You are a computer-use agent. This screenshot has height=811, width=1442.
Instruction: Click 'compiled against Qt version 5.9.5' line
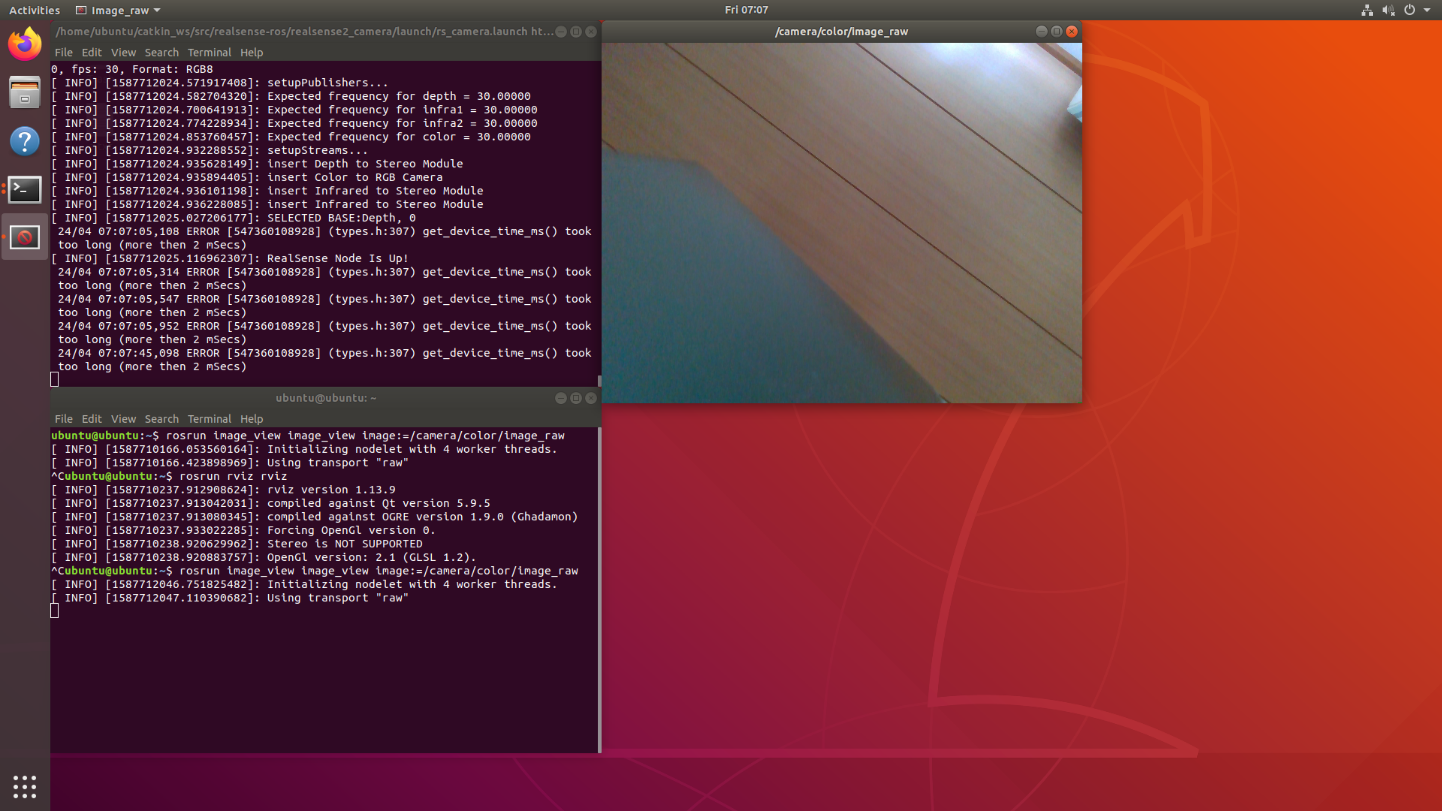(x=271, y=503)
